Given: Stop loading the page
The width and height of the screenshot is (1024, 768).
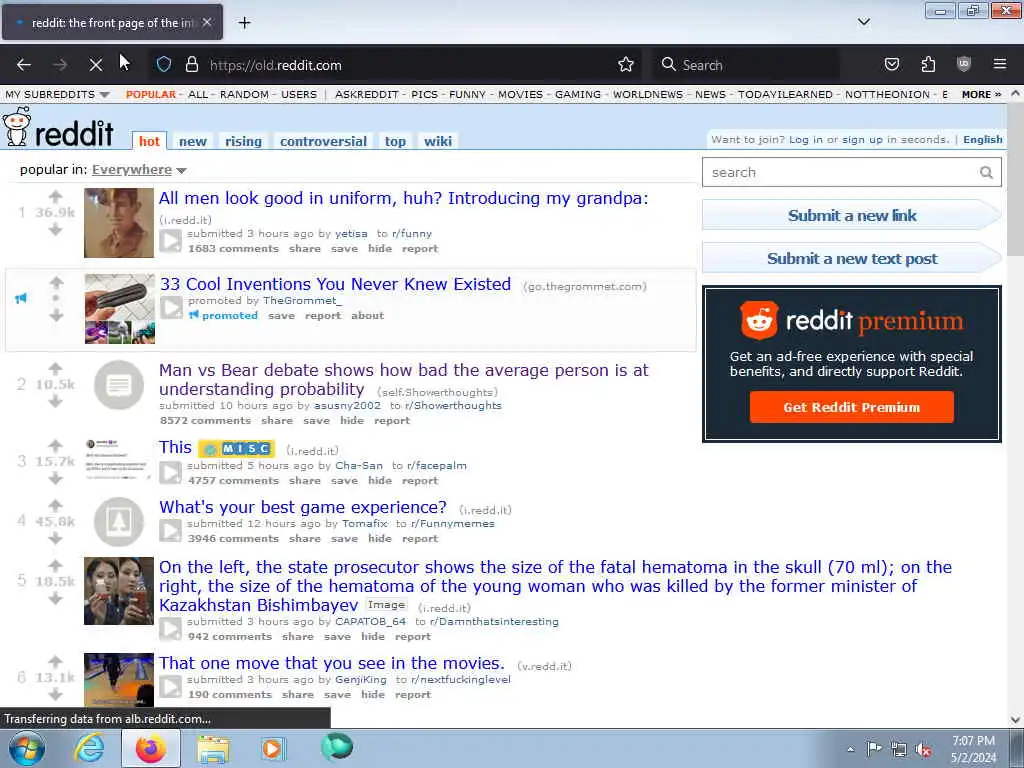Looking at the screenshot, I should pos(95,65).
